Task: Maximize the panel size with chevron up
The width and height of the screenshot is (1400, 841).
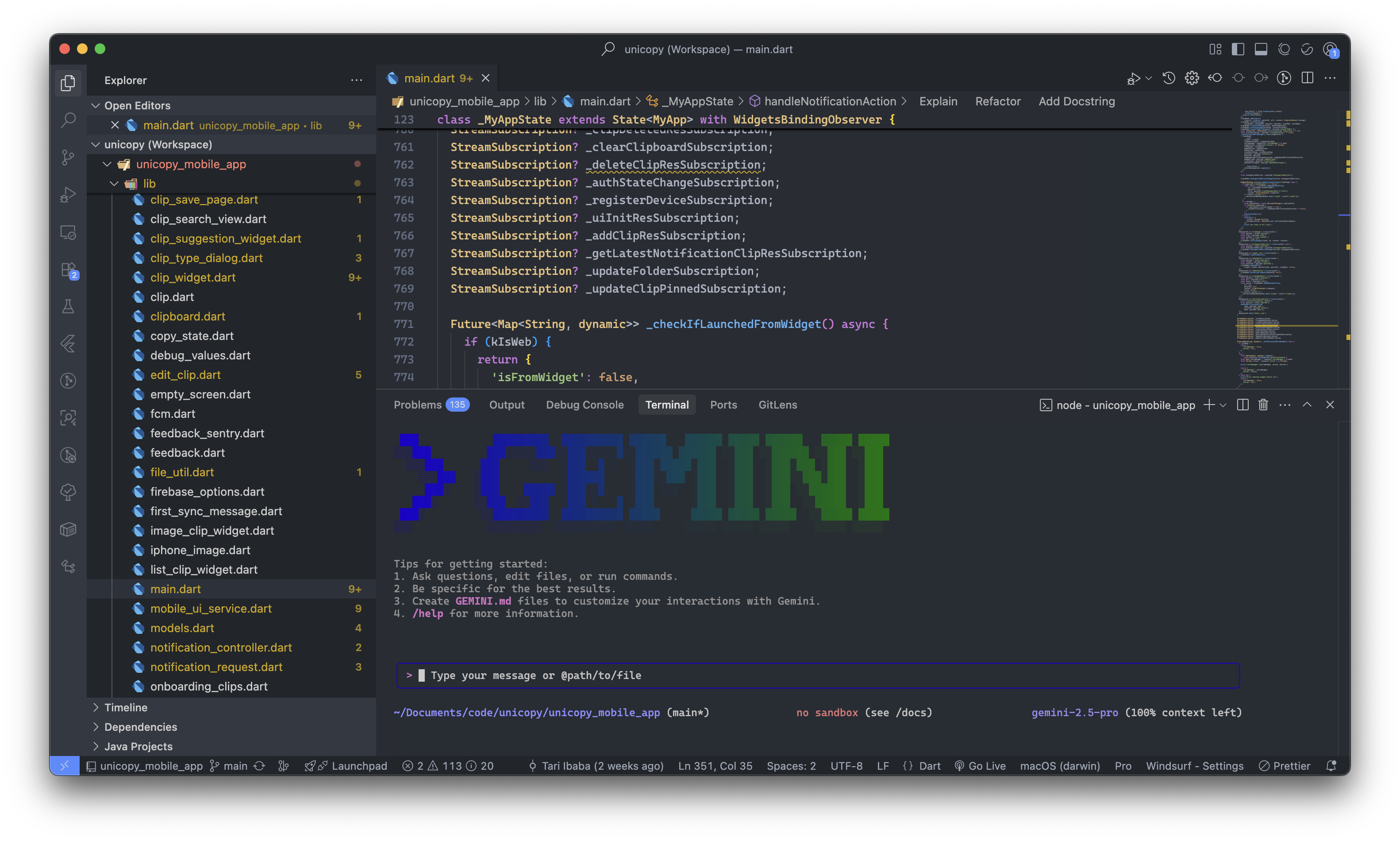Action: (1307, 405)
